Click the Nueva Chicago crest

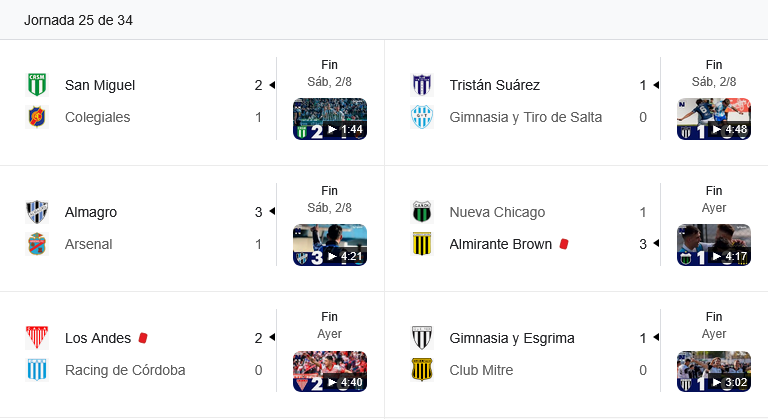pyautogui.click(x=422, y=212)
